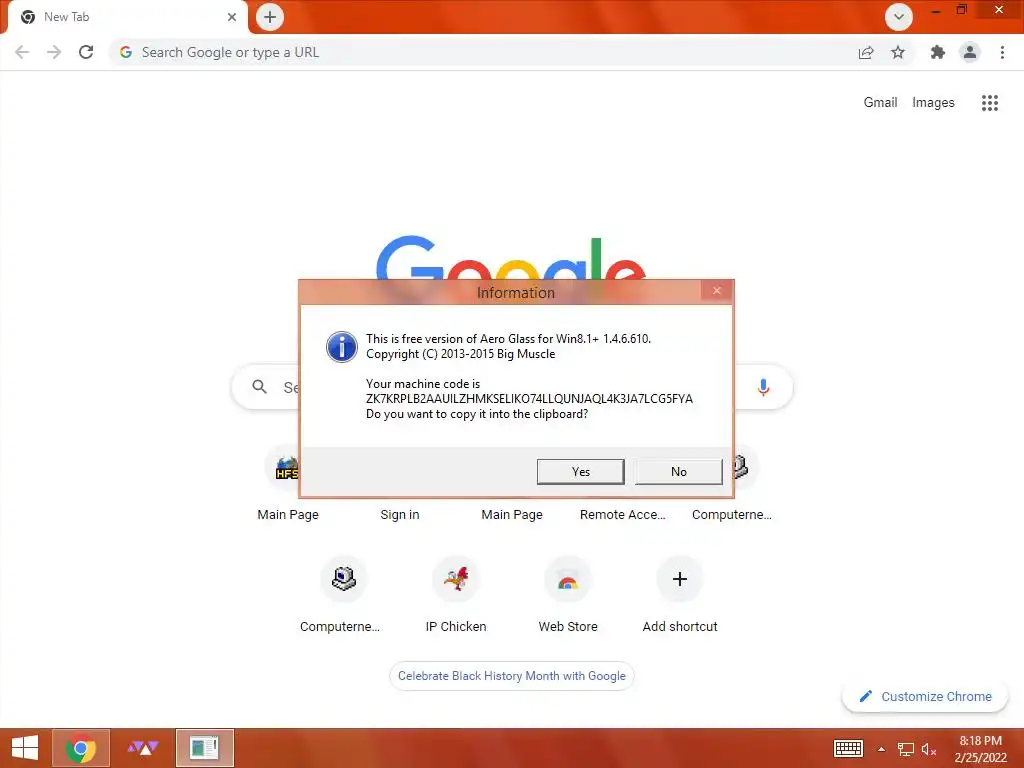Close the Information dialog with X

[716, 291]
